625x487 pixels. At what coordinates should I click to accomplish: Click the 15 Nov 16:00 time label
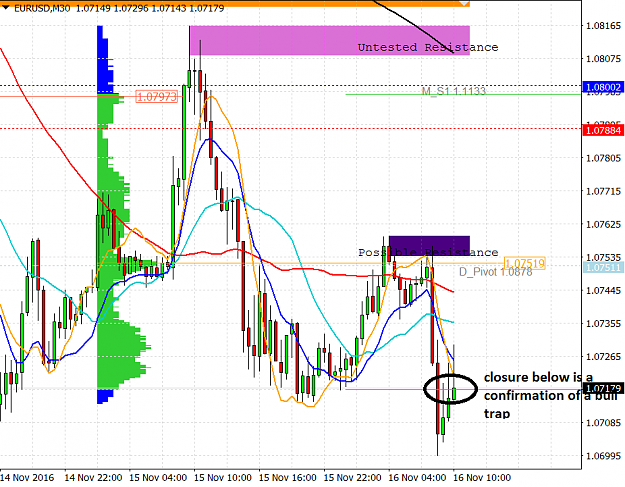(288, 477)
